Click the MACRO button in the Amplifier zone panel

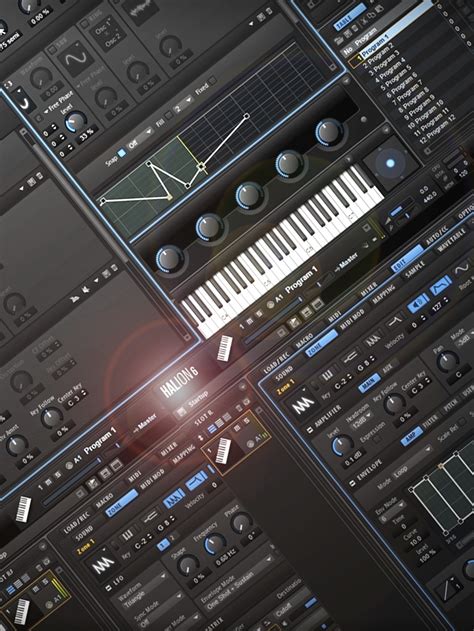(x=304, y=340)
